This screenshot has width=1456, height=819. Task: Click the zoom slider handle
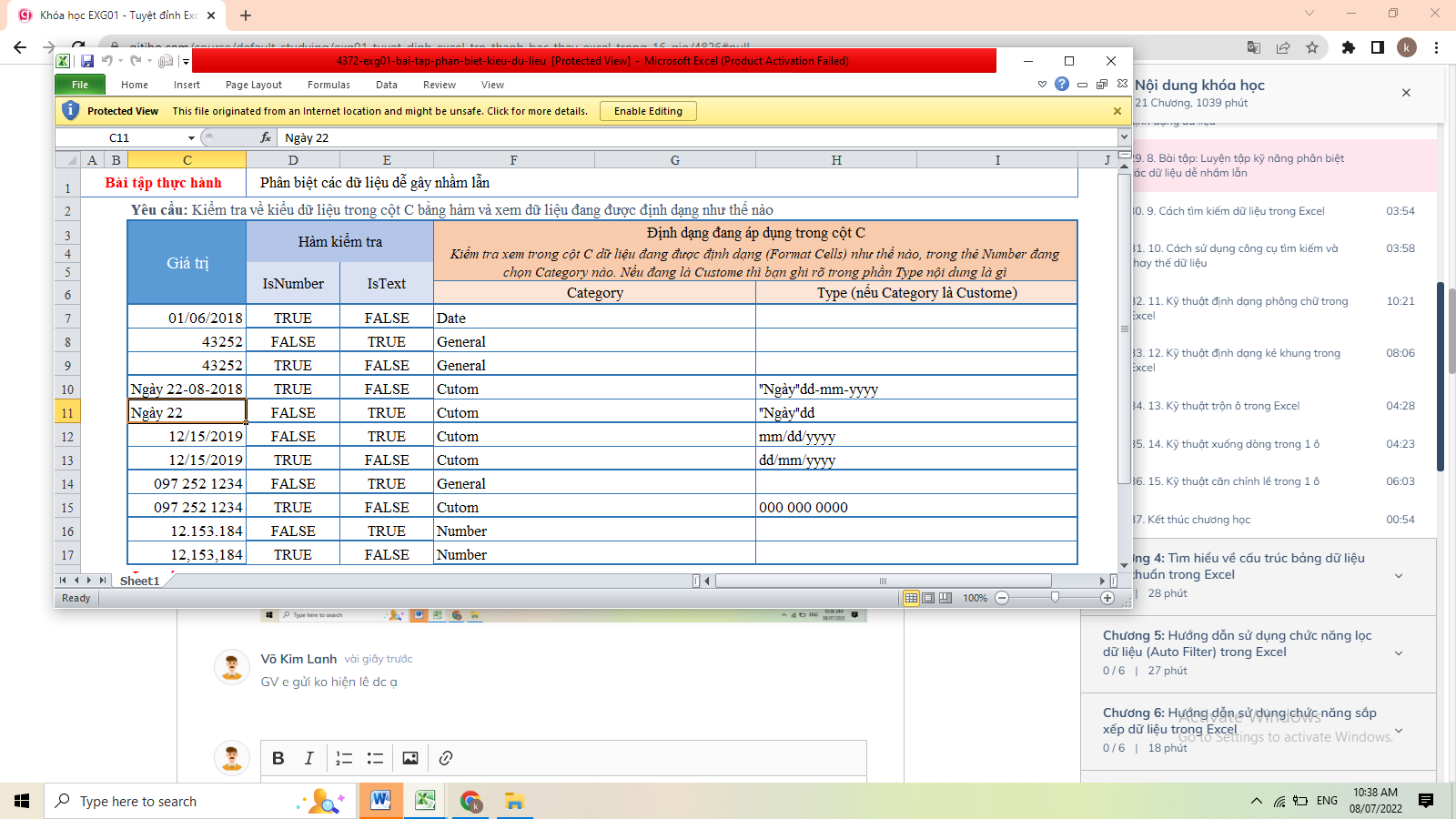tap(1055, 598)
